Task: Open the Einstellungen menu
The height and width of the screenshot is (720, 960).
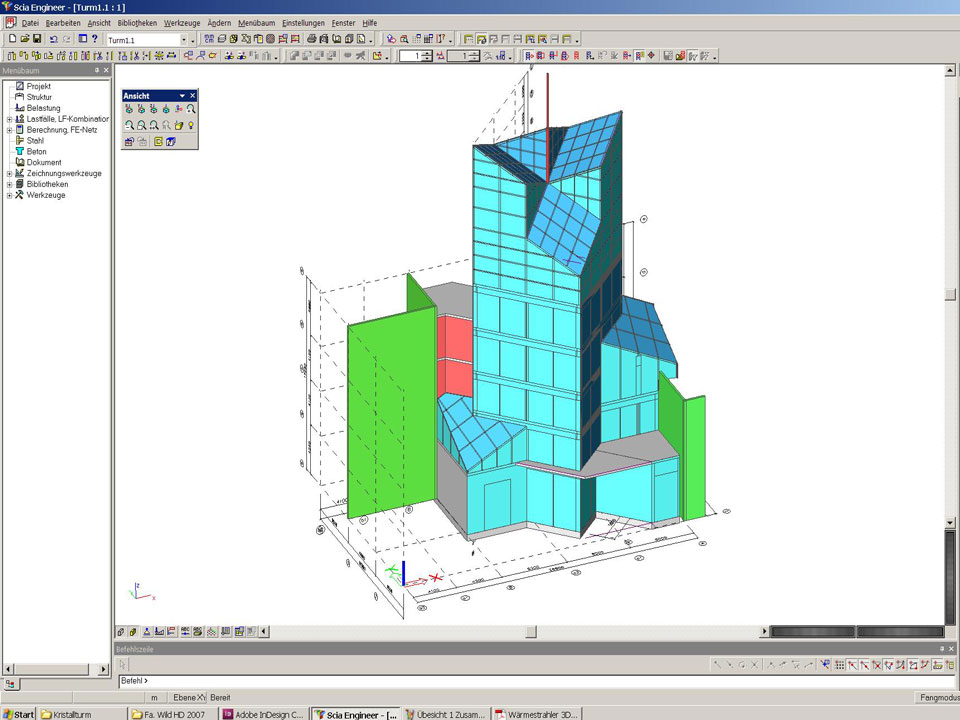Action: coord(302,22)
